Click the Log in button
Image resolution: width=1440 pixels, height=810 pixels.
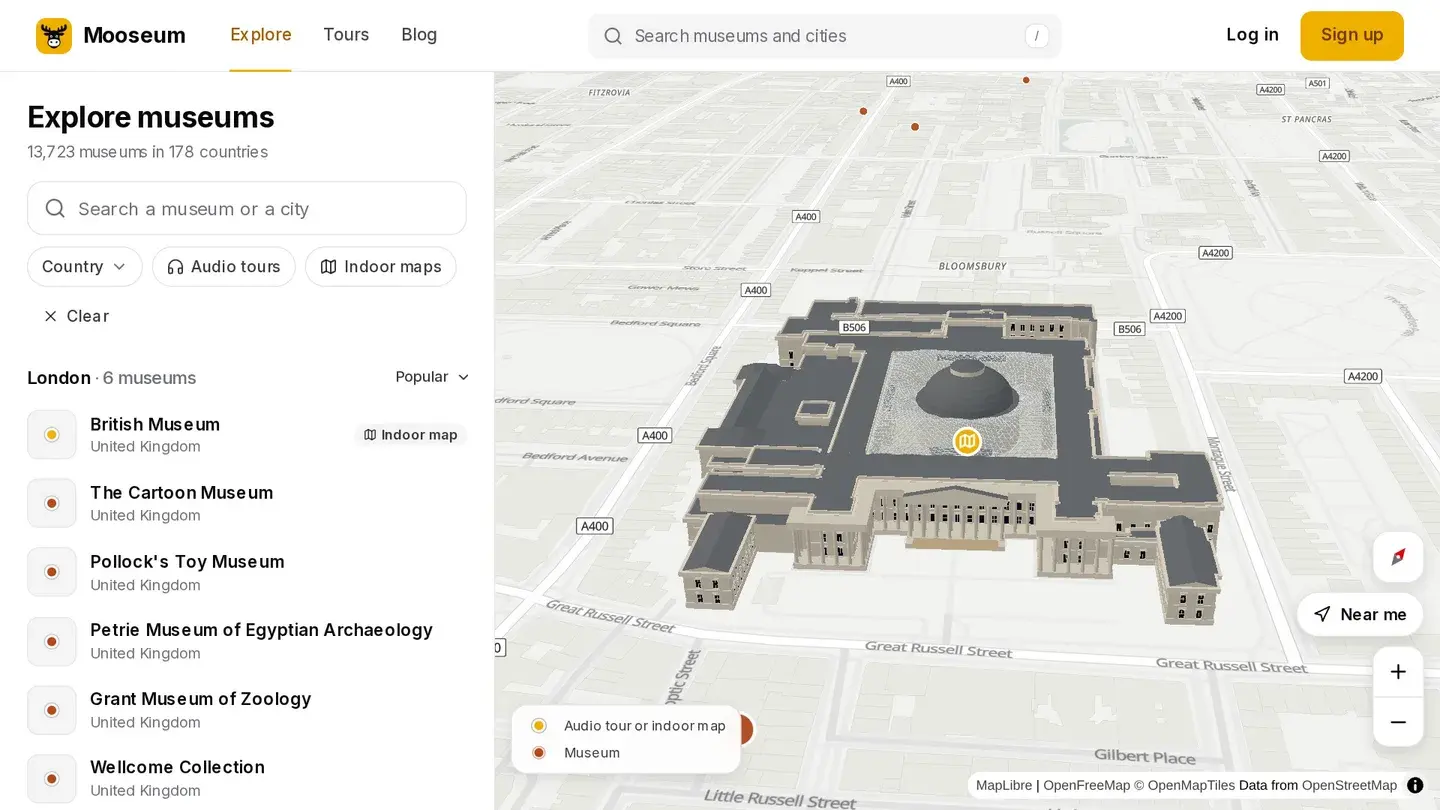pos(1252,35)
